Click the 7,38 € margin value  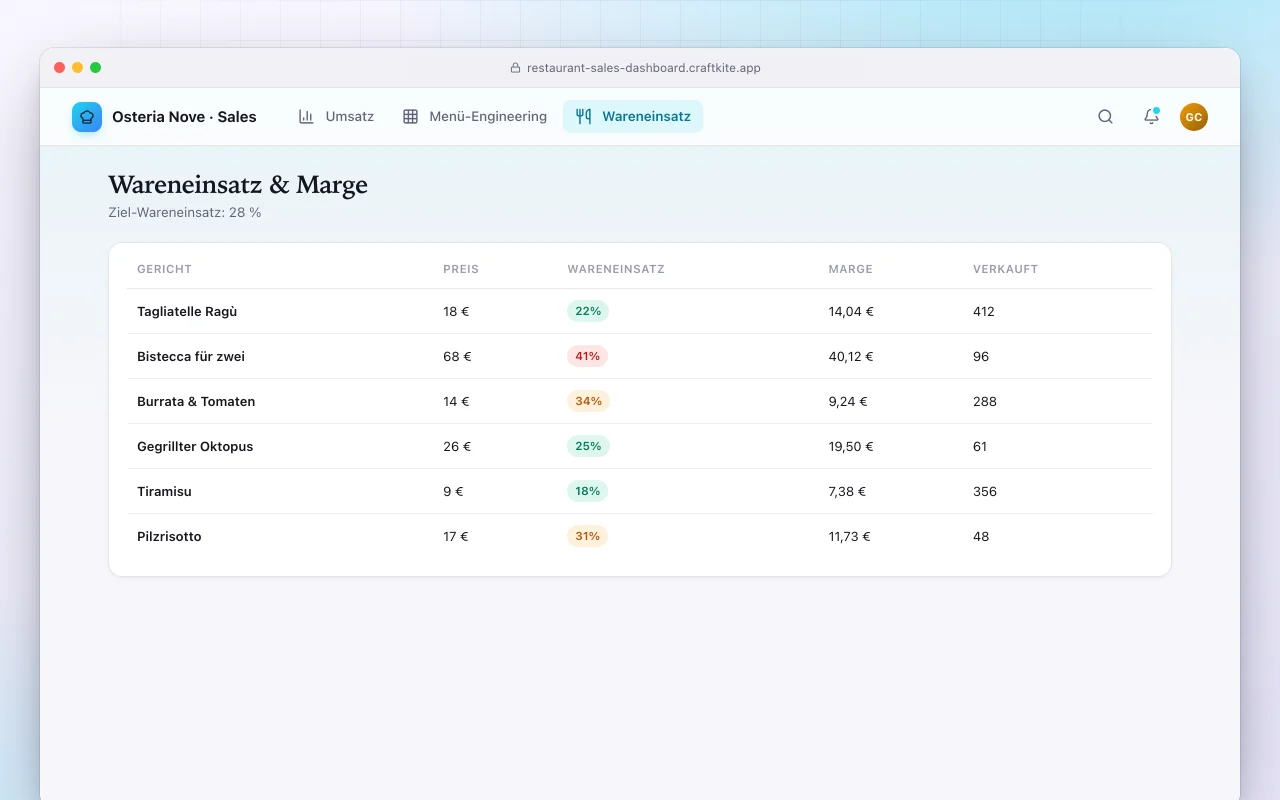pos(847,491)
